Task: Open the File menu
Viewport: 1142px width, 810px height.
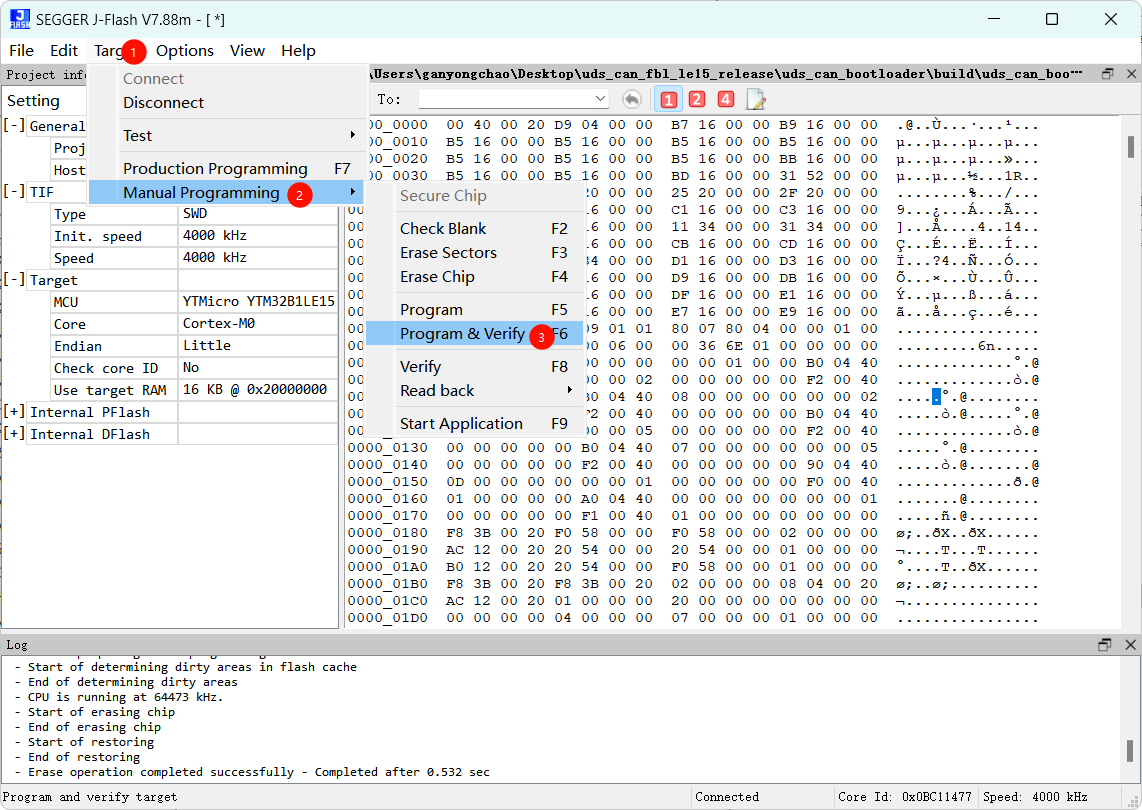Action: [21, 51]
